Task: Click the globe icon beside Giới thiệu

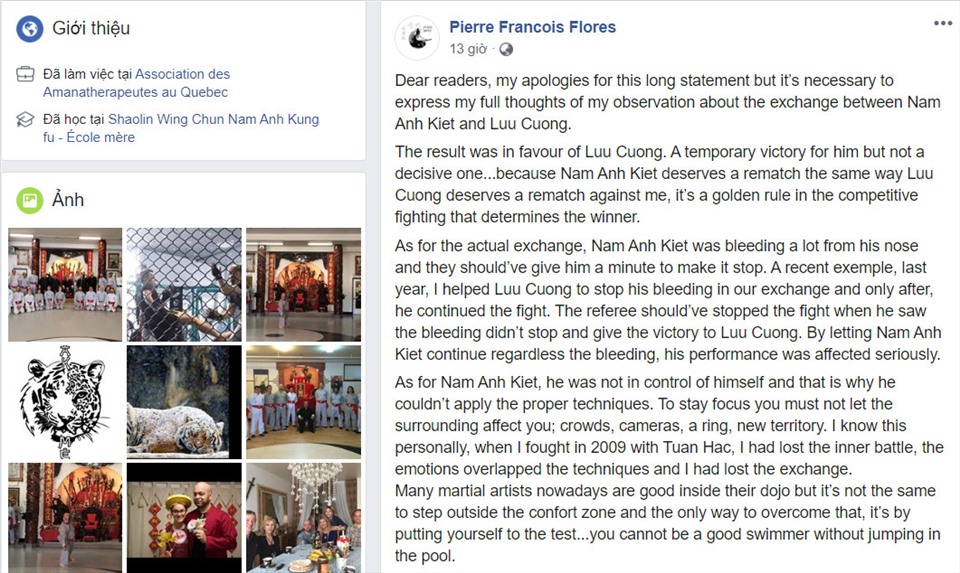Action: 29,29
